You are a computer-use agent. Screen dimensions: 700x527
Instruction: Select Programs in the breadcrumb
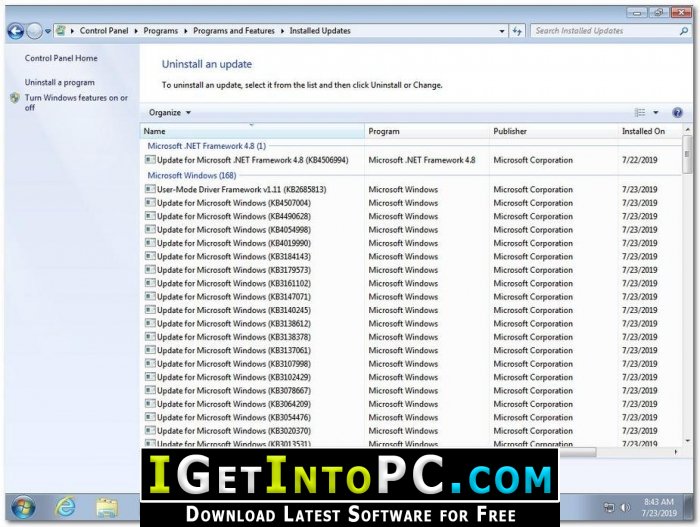click(160, 31)
